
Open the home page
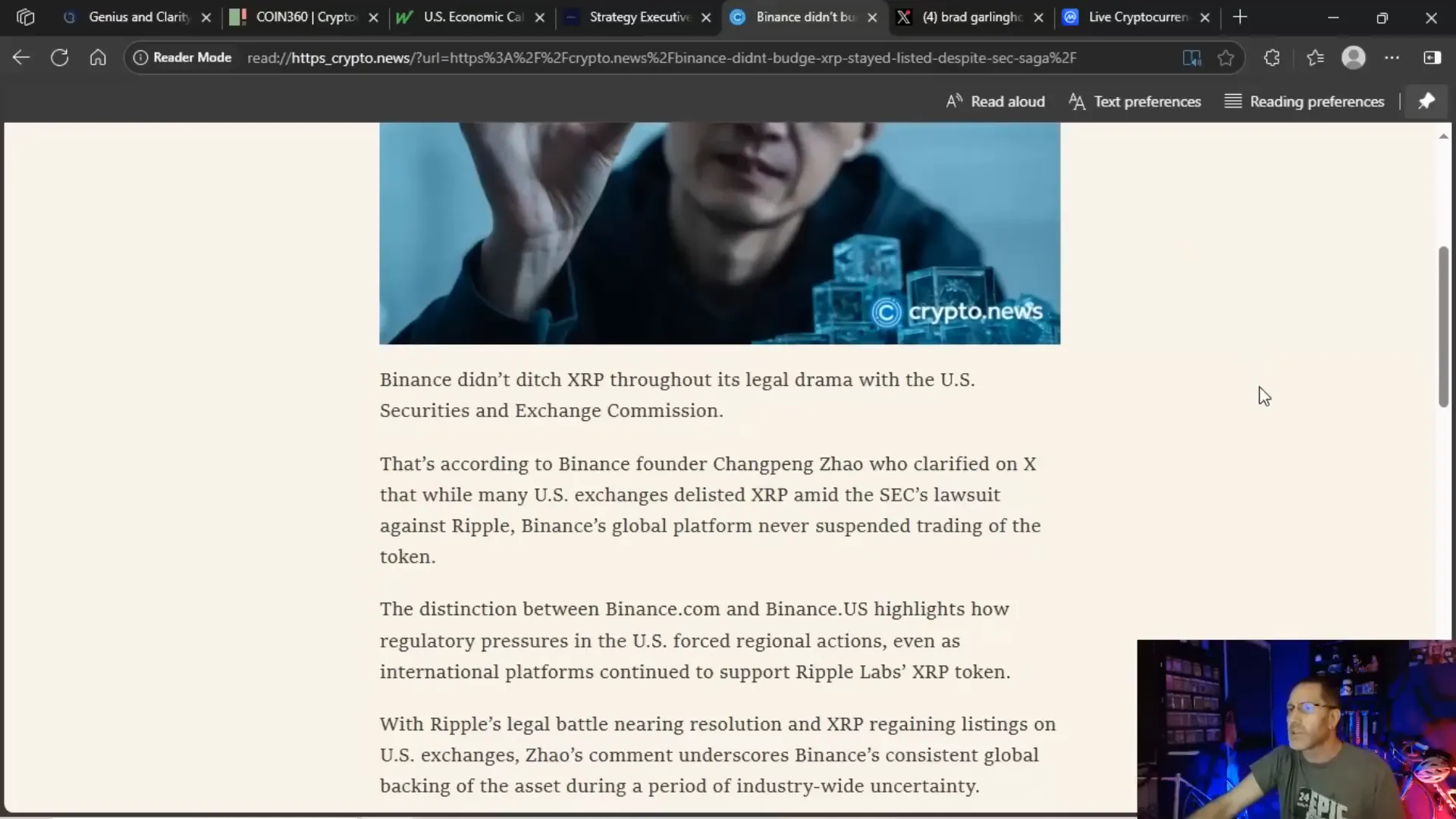pos(98,58)
